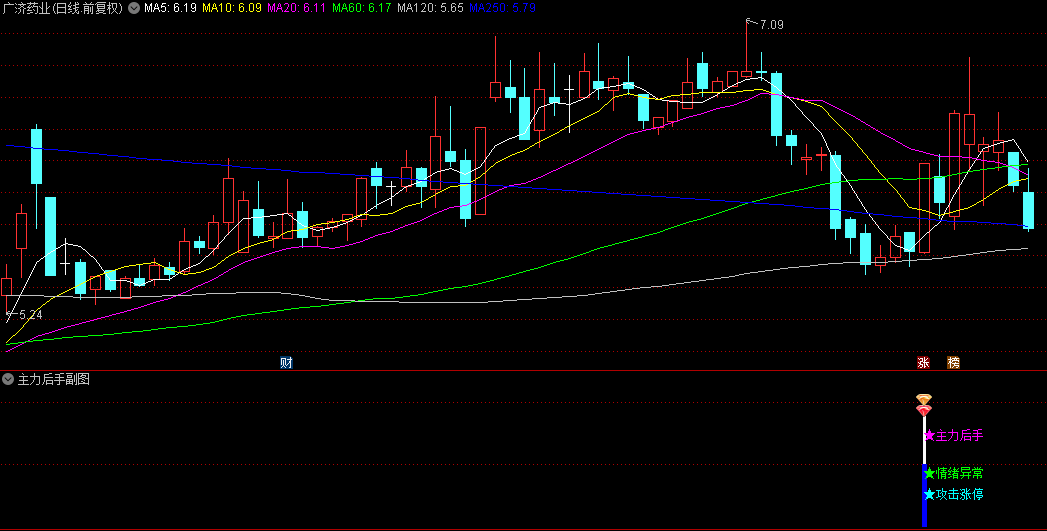Viewport: 1047px width, 531px height.
Task: Click the cyan star next to 攻击涨停
Action: pos(929,494)
